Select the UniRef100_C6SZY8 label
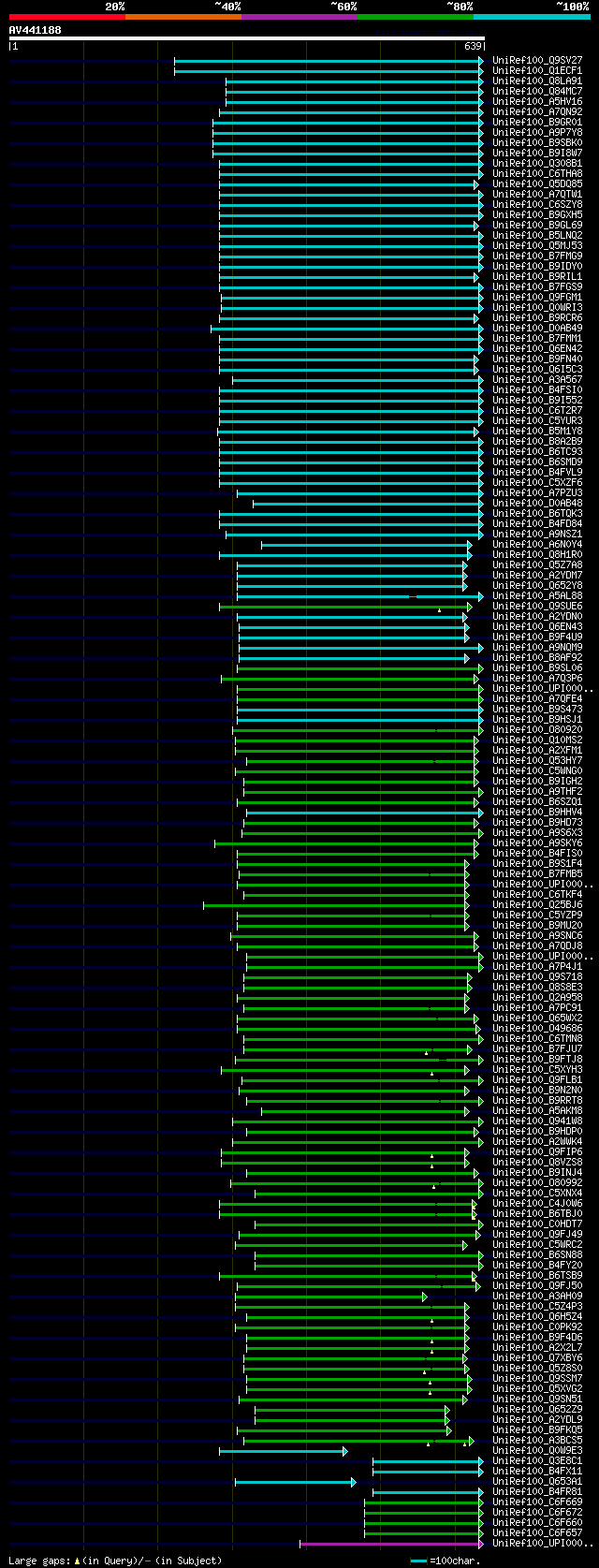This screenshot has height=1568, width=599. tap(537, 204)
